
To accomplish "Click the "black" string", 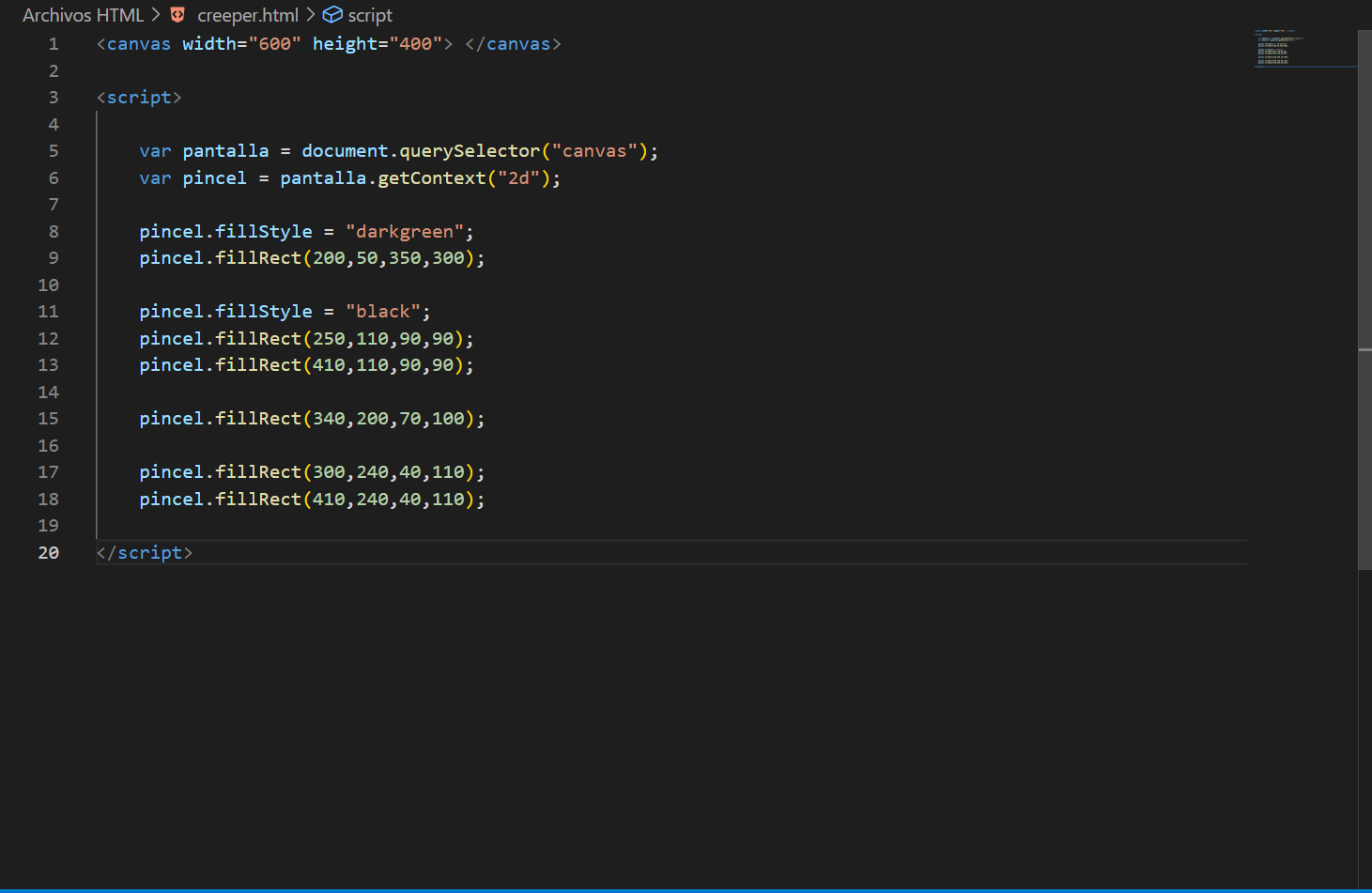I will (x=383, y=312).
